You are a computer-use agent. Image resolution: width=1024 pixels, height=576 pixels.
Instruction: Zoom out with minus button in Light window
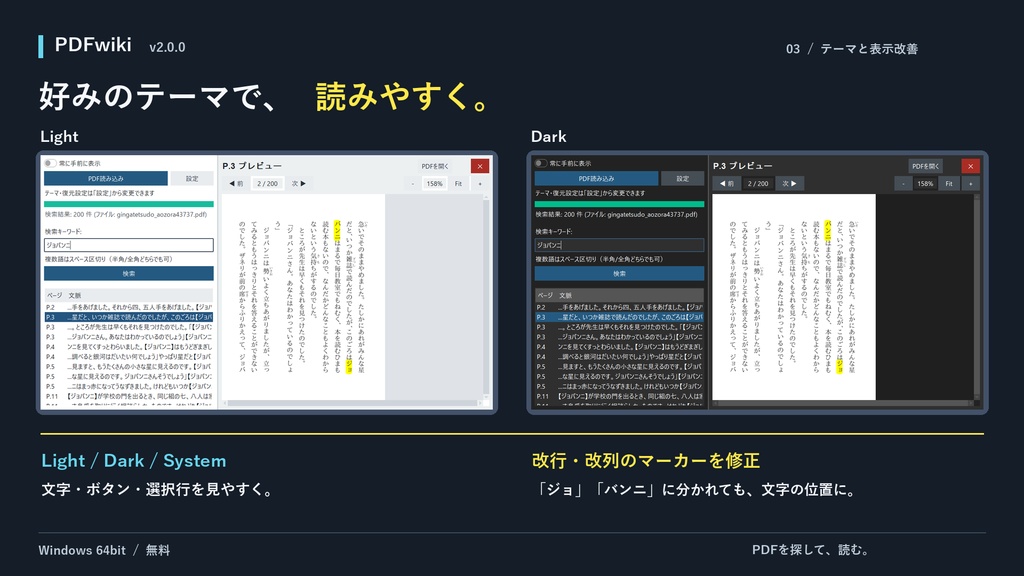(413, 184)
